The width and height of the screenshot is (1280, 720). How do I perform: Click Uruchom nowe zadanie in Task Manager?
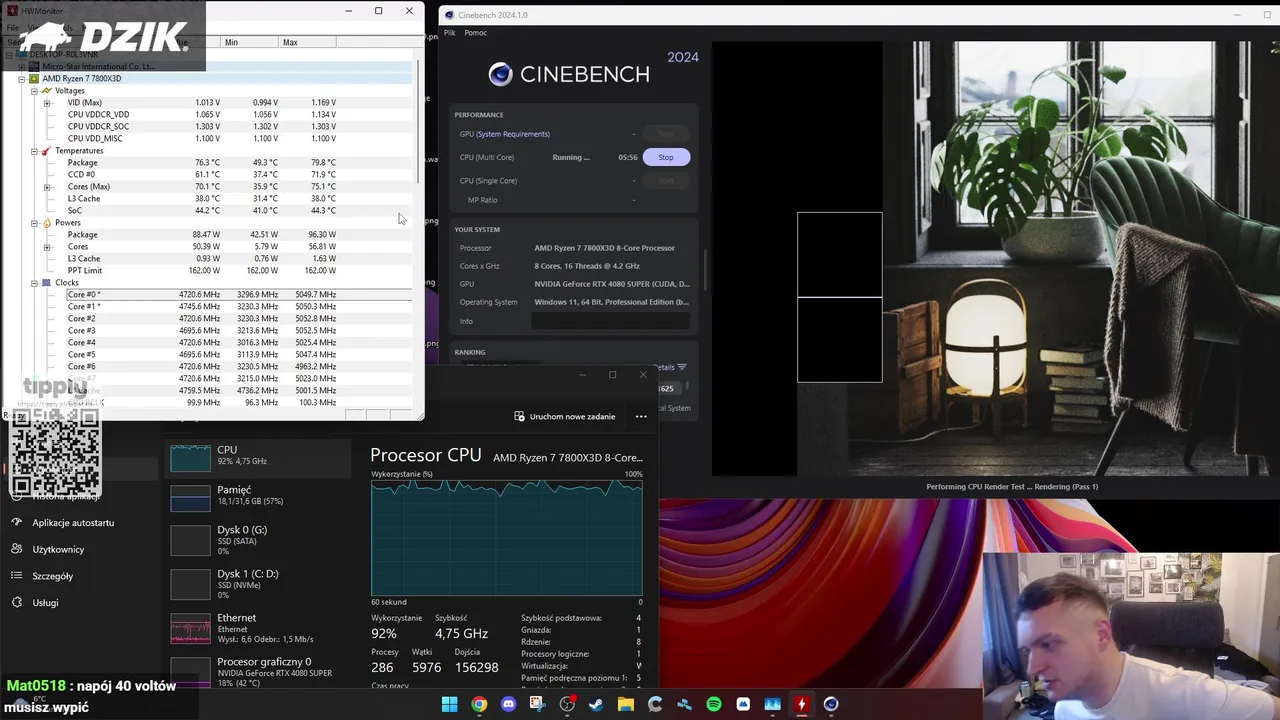(565, 416)
